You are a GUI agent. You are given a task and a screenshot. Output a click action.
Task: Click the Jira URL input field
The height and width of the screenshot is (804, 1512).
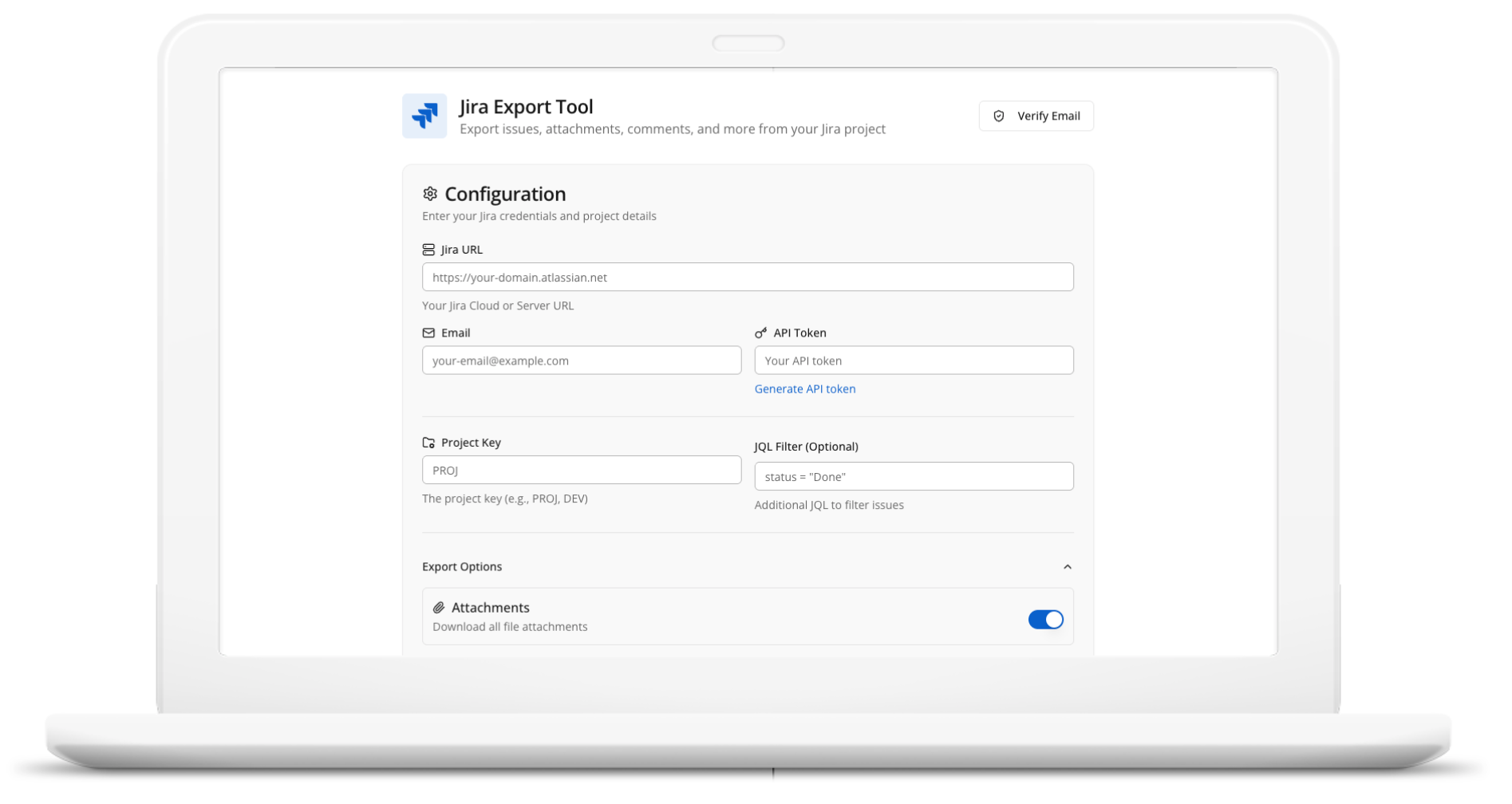747,277
